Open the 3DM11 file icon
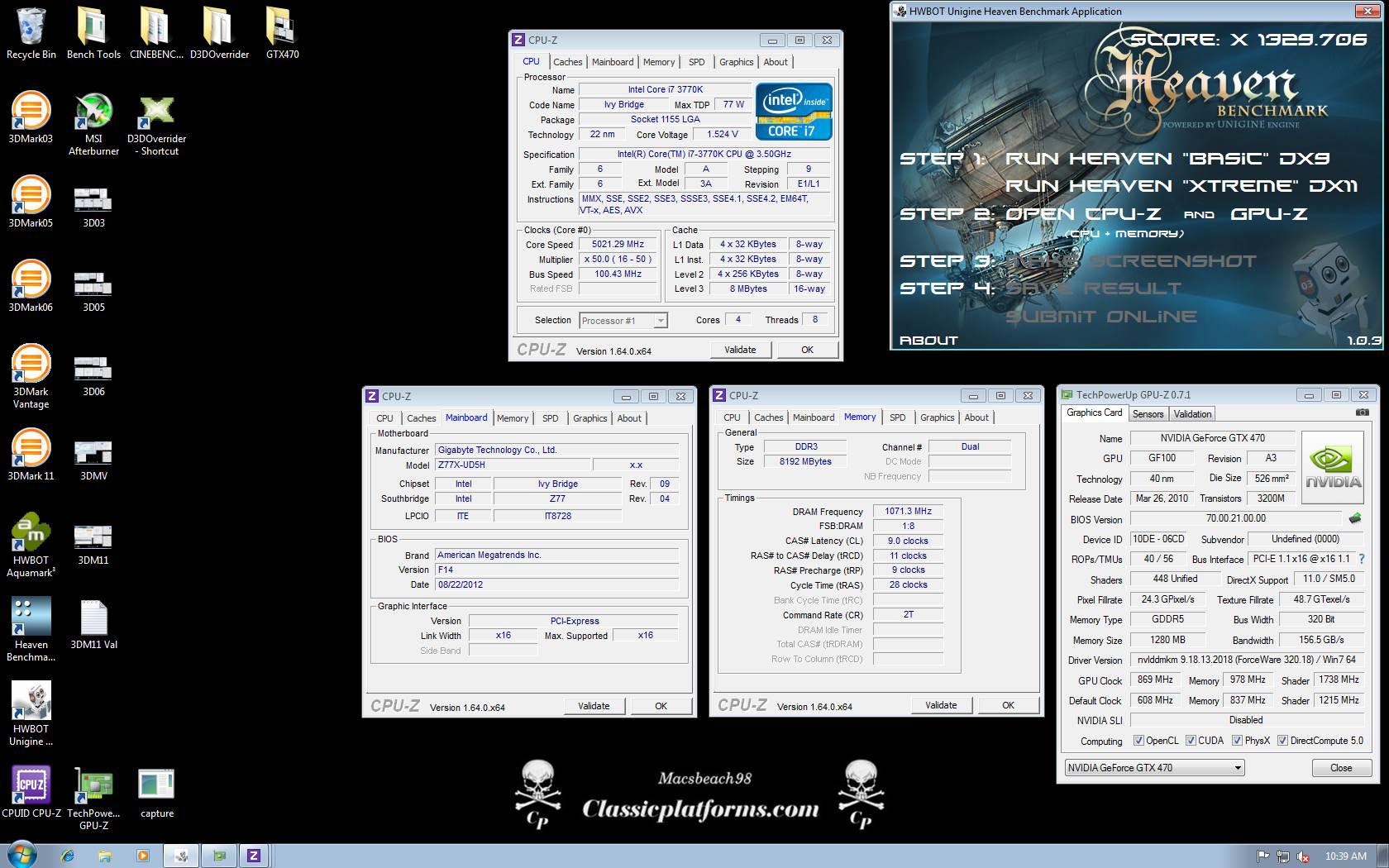This screenshot has width=1389, height=868. [x=93, y=544]
